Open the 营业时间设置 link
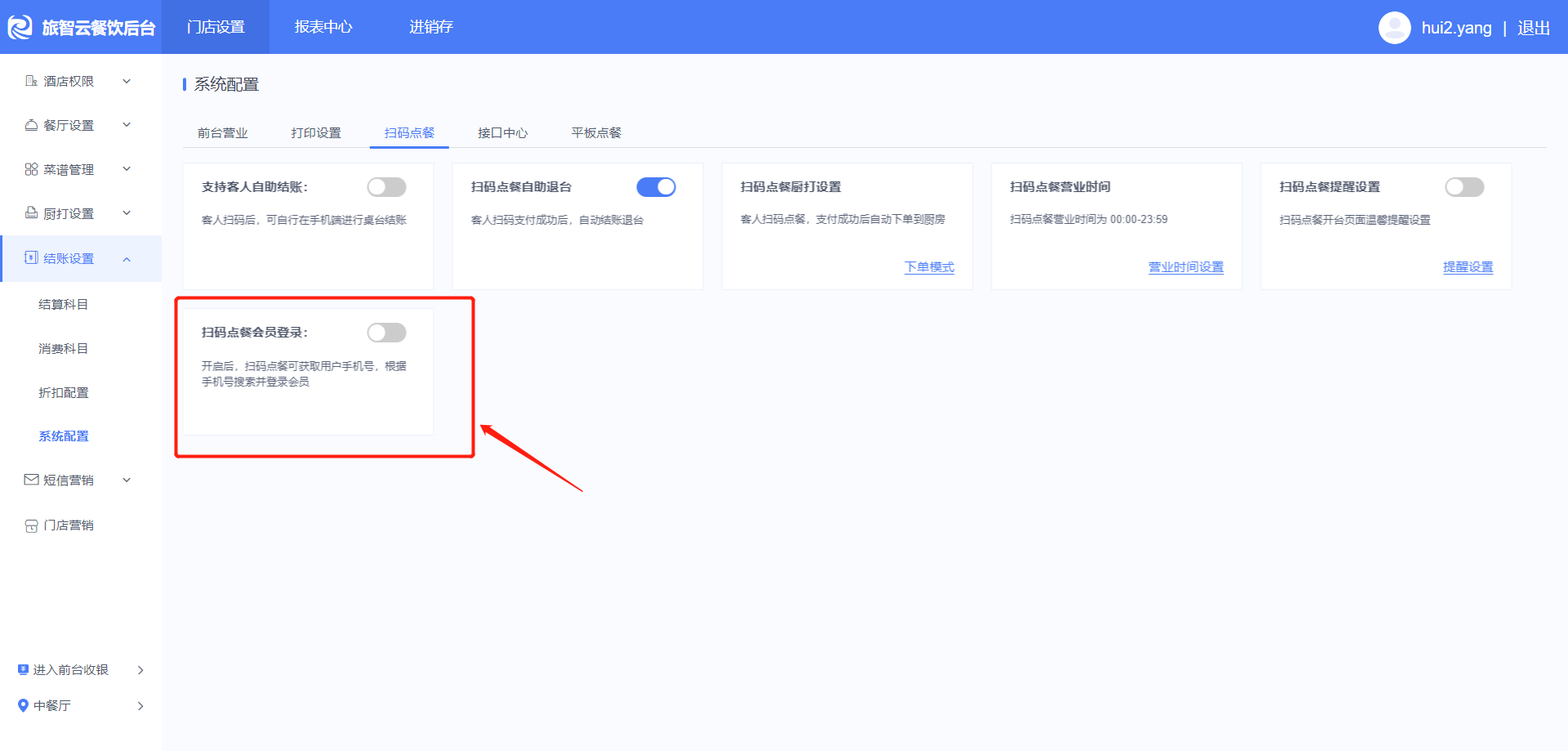 coord(1186,267)
